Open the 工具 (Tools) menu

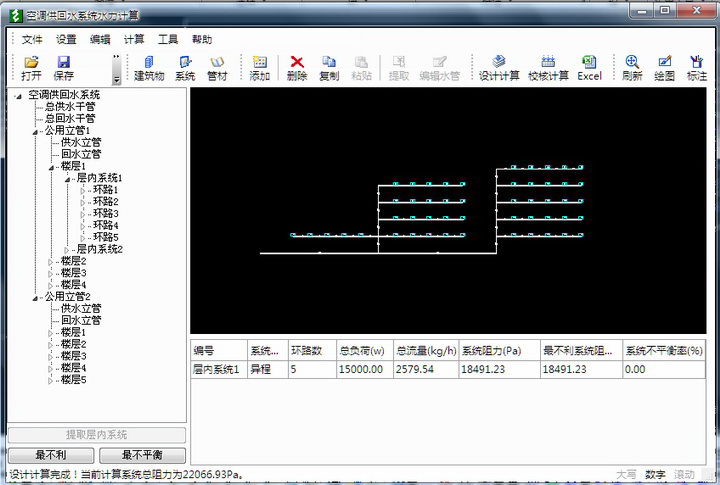(x=168, y=40)
